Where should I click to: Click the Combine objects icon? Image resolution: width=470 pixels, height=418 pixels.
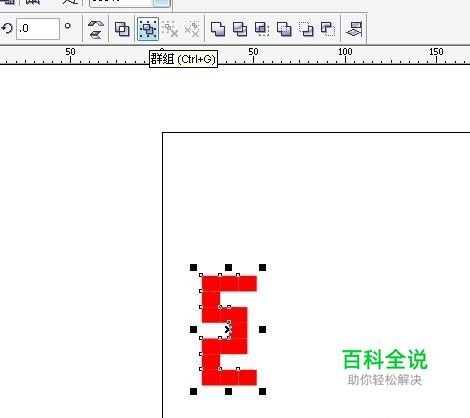122,29
